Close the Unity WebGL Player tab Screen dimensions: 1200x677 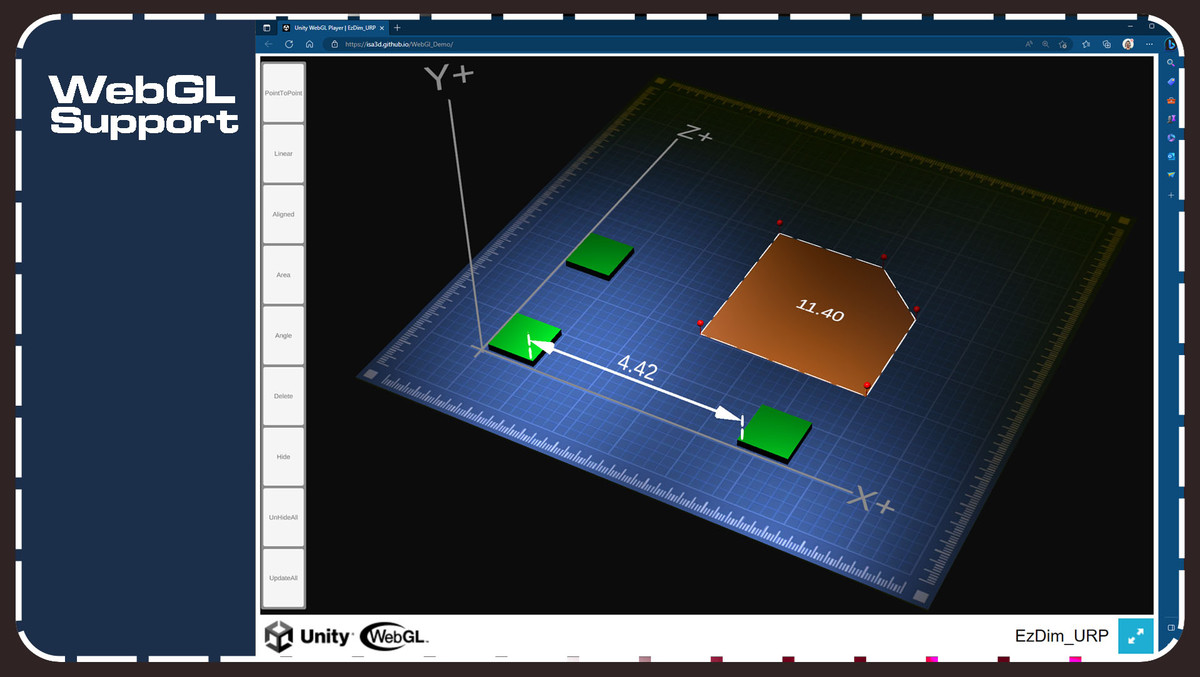coord(382,28)
